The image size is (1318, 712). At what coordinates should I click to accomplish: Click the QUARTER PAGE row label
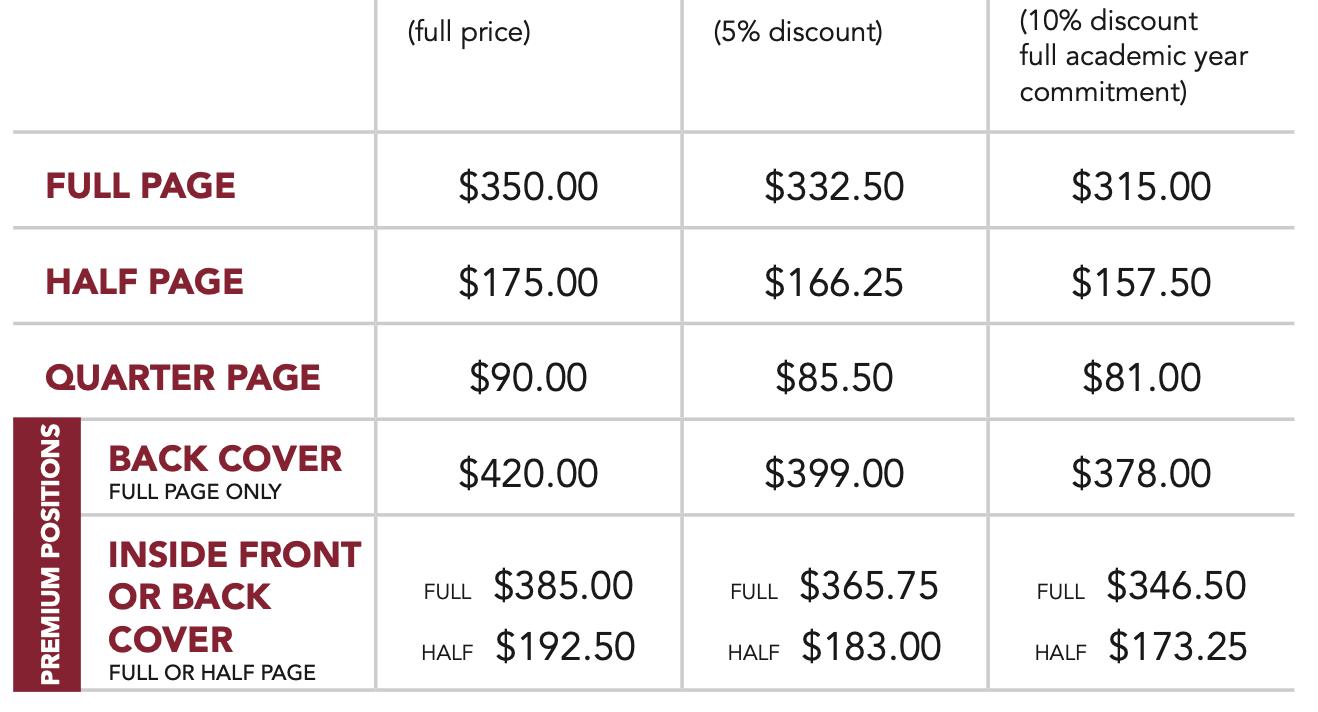coord(183,377)
